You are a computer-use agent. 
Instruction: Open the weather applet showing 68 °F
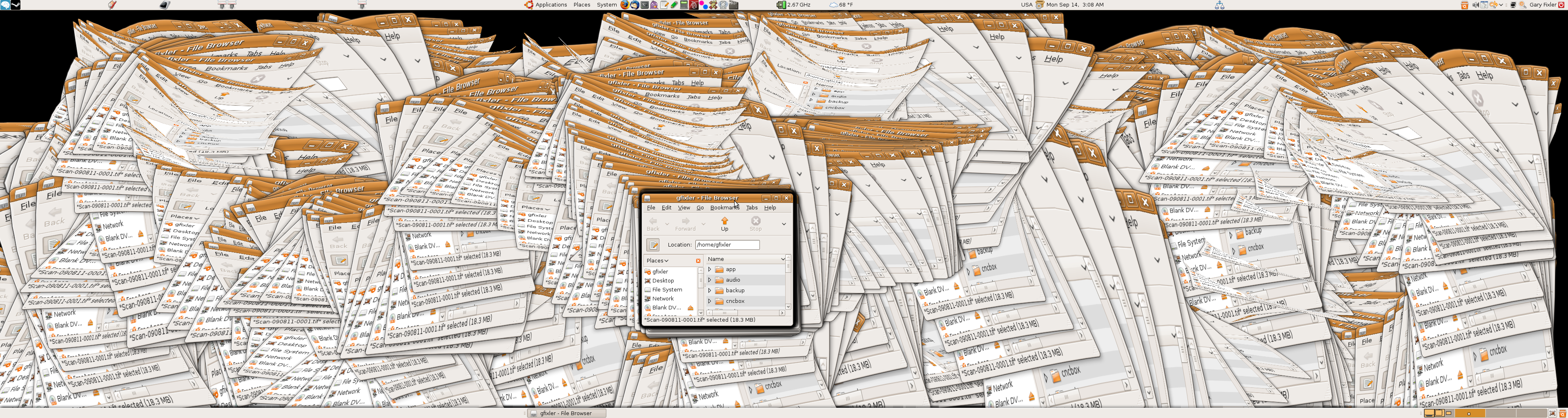click(x=841, y=5)
